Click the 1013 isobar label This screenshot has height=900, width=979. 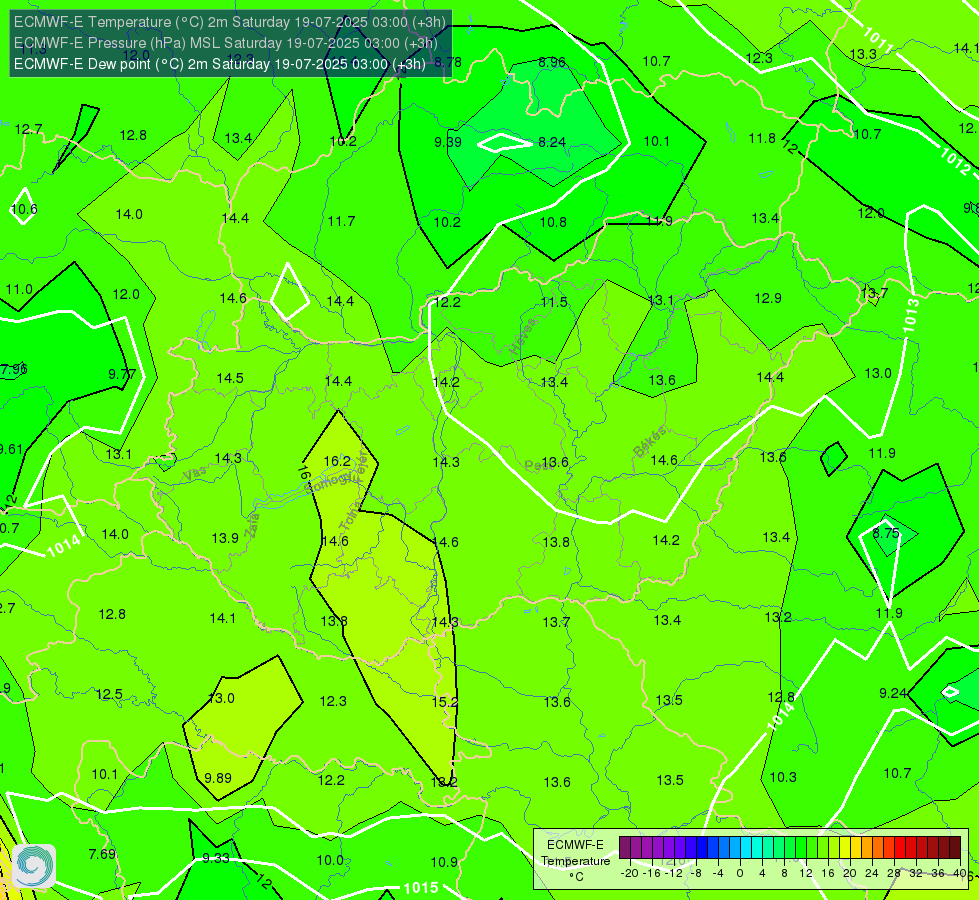[x=911, y=315]
